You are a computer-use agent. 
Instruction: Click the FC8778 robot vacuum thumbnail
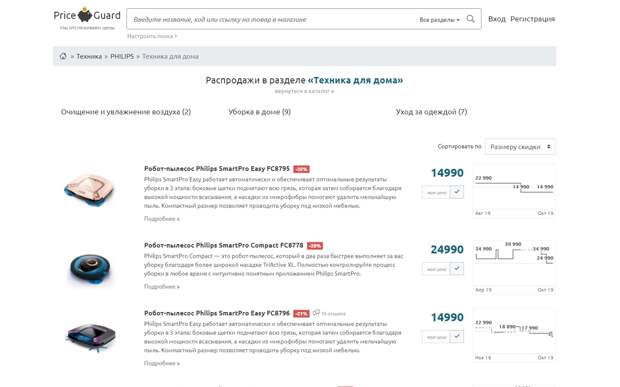pos(90,268)
